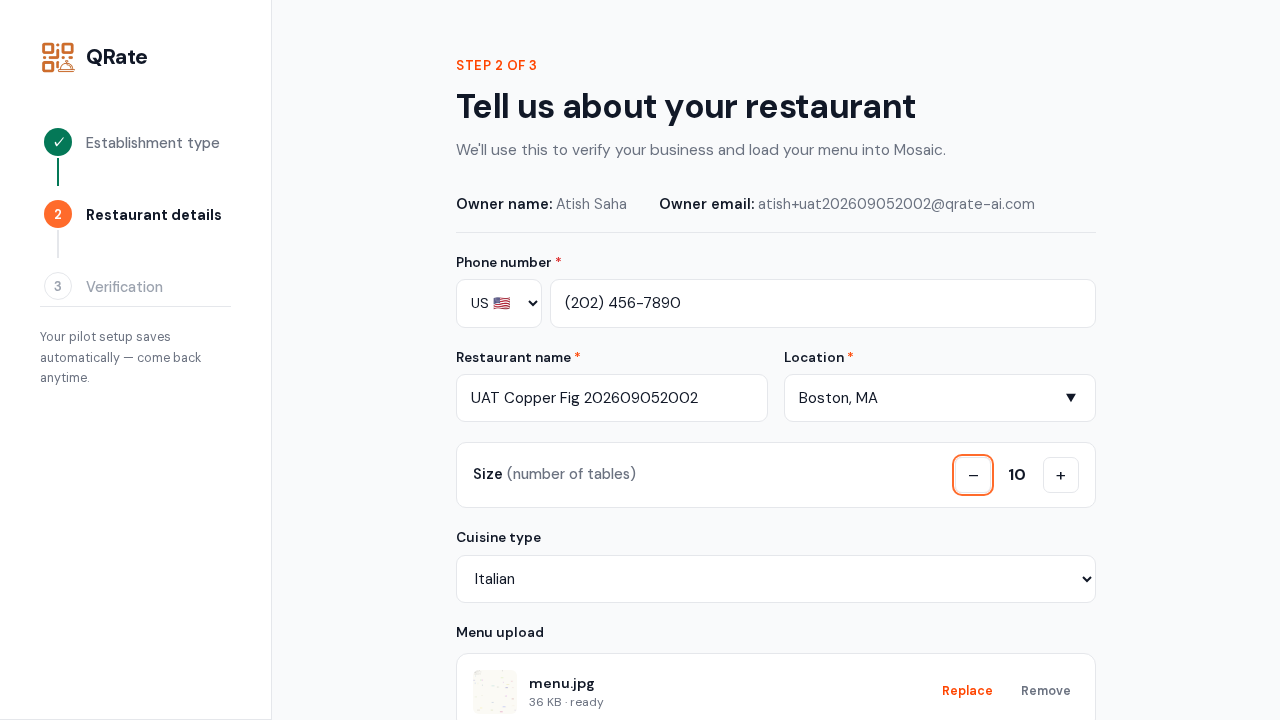Decrease number of tables with minus button
The image size is (1280, 720).
tap(973, 475)
